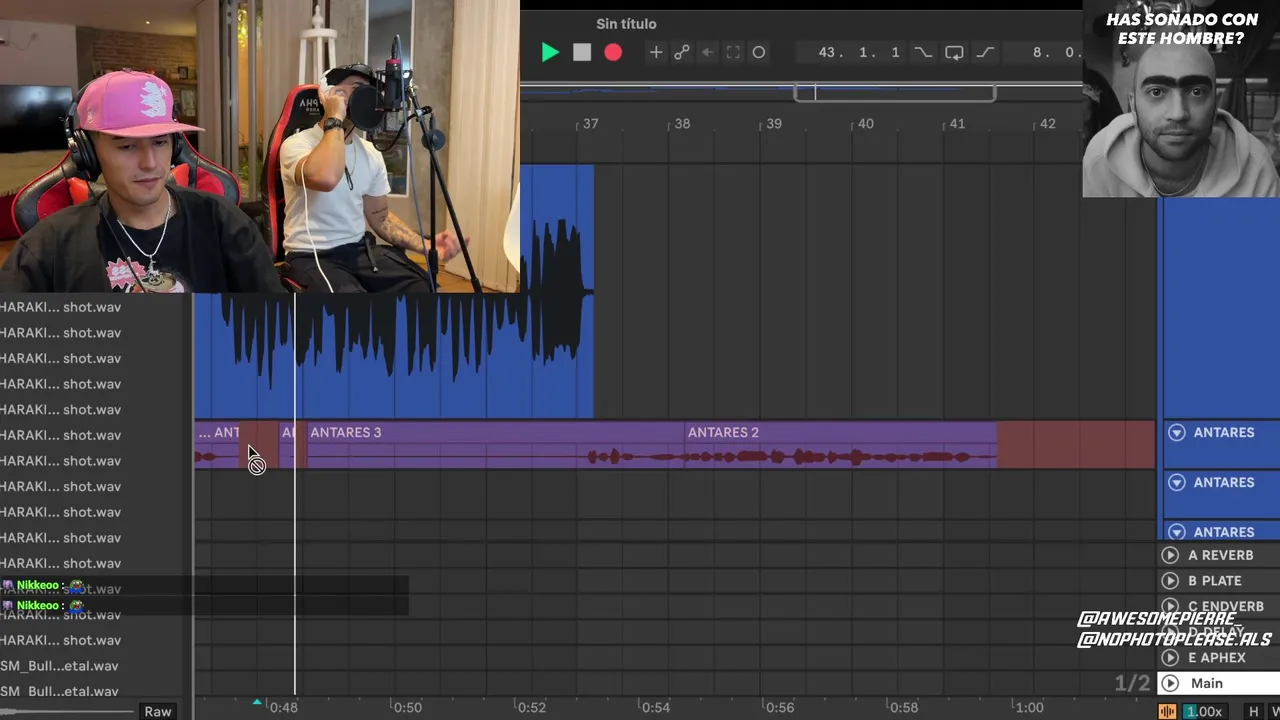Stop playback with the square Stop button
The width and height of the screenshot is (1280, 720).
click(582, 52)
